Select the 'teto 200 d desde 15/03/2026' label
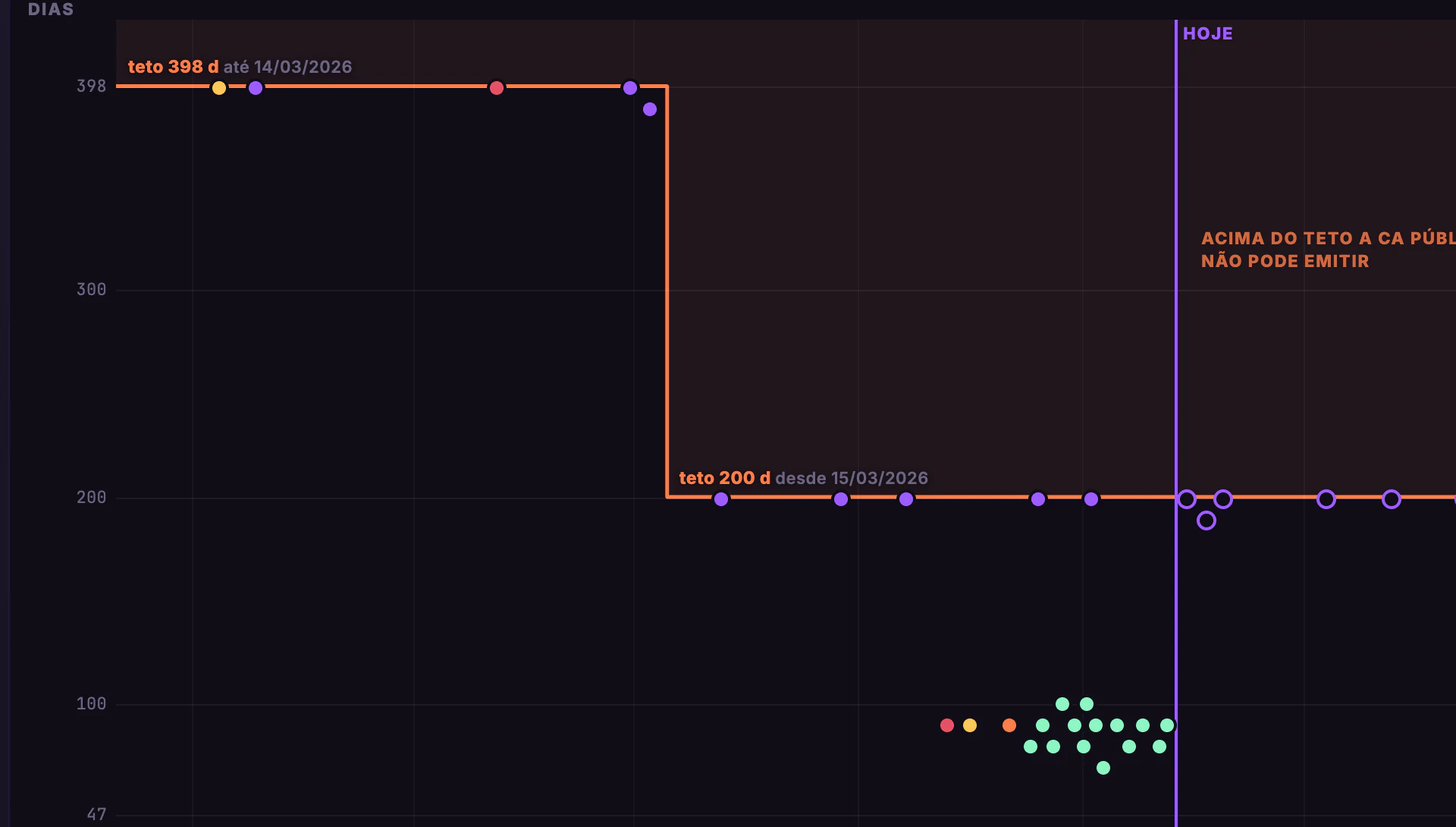1456x827 pixels. pos(803,478)
